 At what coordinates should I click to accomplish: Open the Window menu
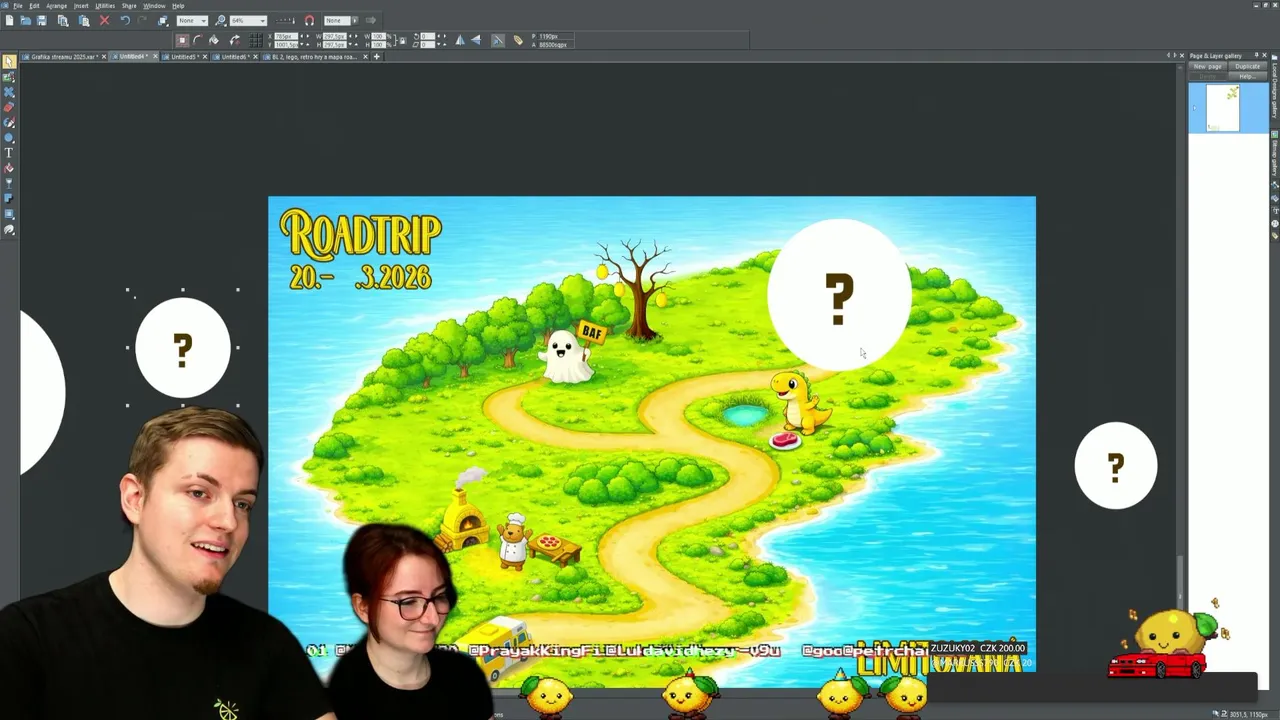point(154,6)
